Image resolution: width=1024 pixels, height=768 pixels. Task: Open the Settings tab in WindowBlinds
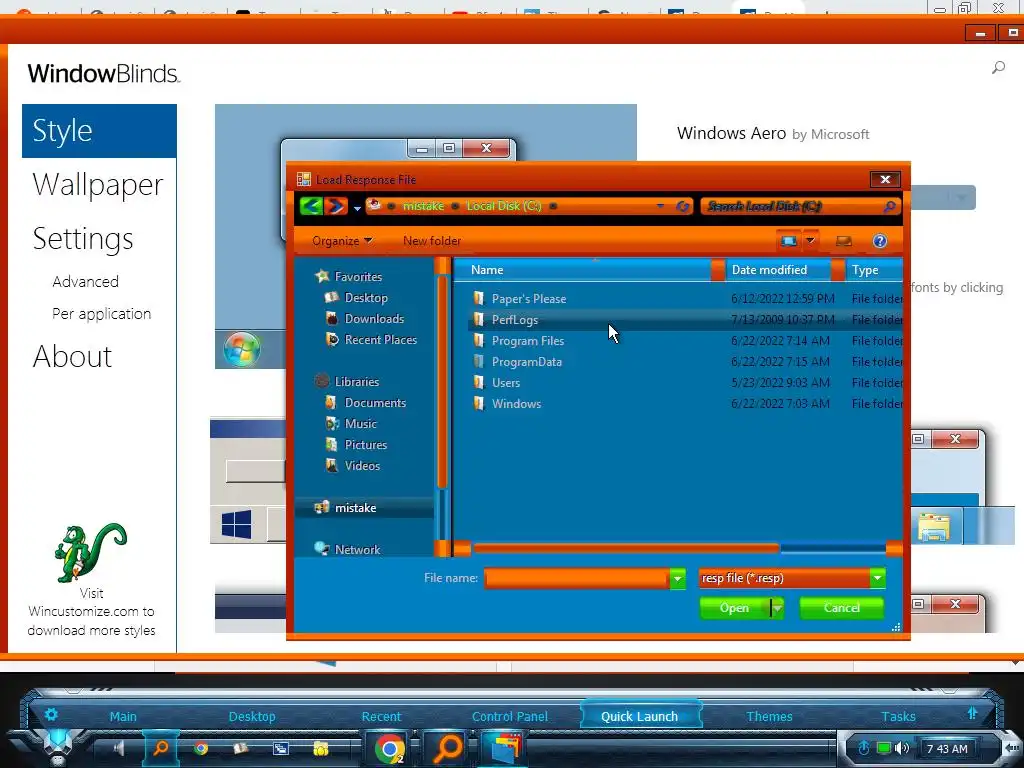pyautogui.click(x=83, y=238)
